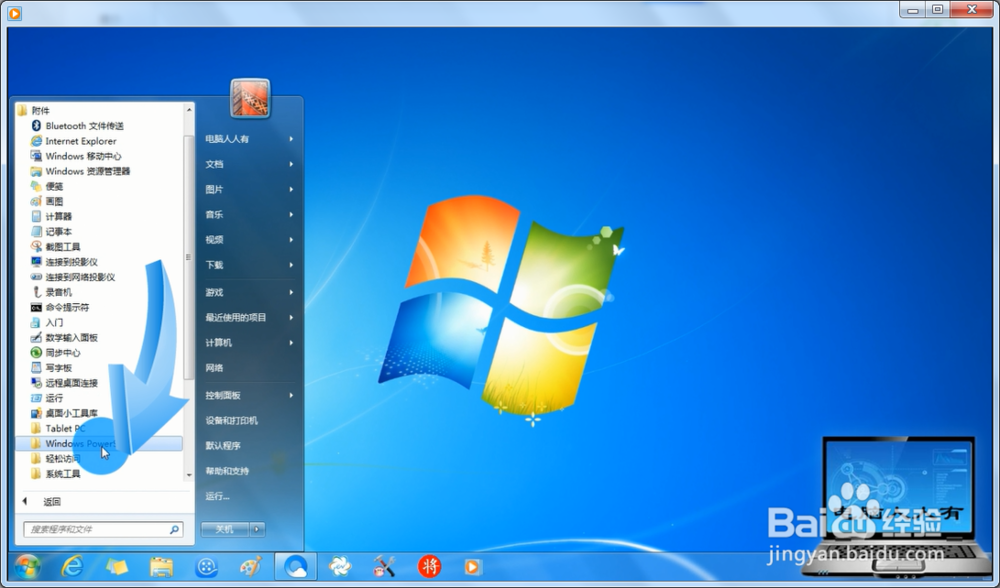1000x588 pixels.
Task: Open the 画图 paint program entry
Action: point(47,202)
